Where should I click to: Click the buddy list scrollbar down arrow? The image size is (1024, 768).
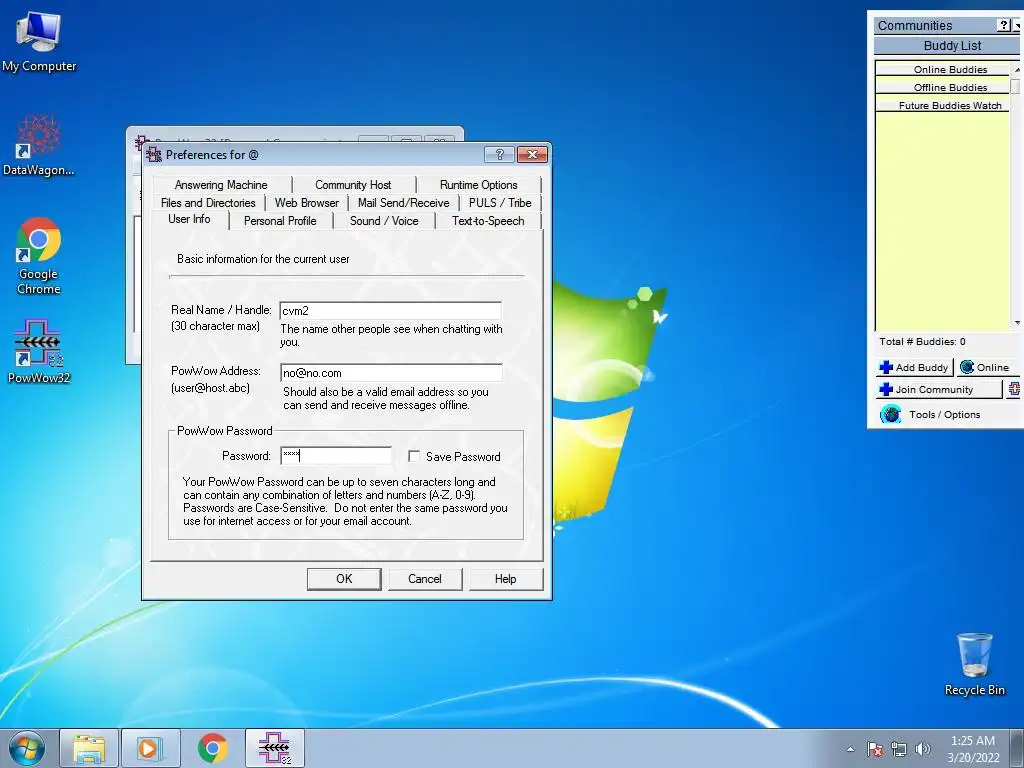coord(1017,323)
